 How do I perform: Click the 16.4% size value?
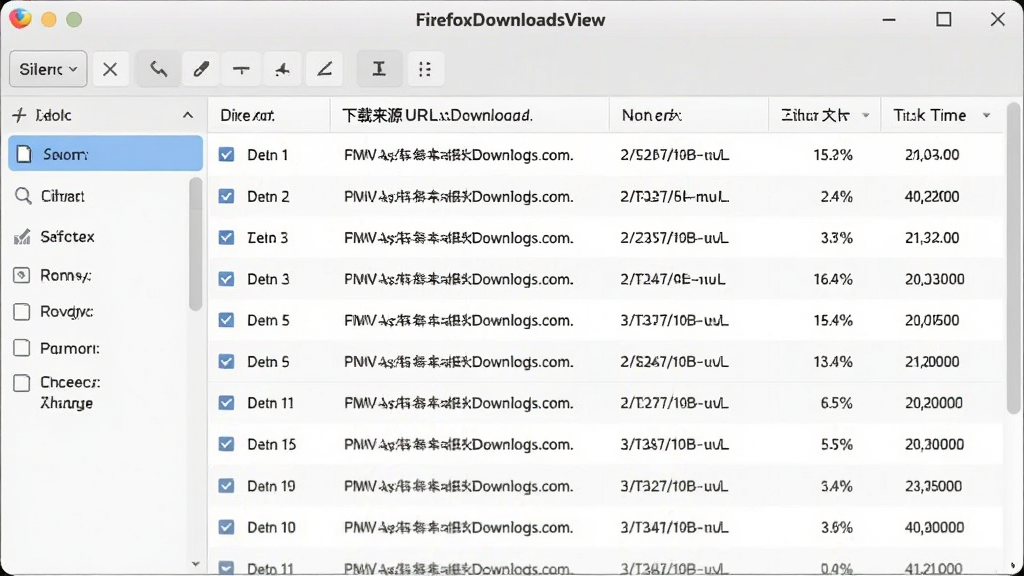(833, 279)
